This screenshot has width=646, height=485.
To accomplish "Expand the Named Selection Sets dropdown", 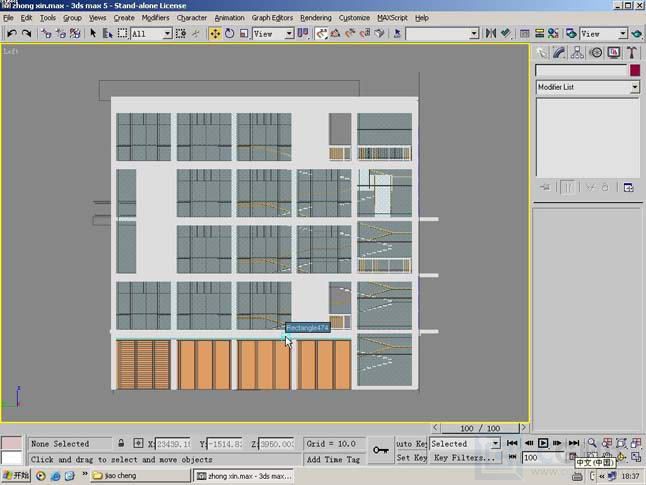I will [x=474, y=33].
